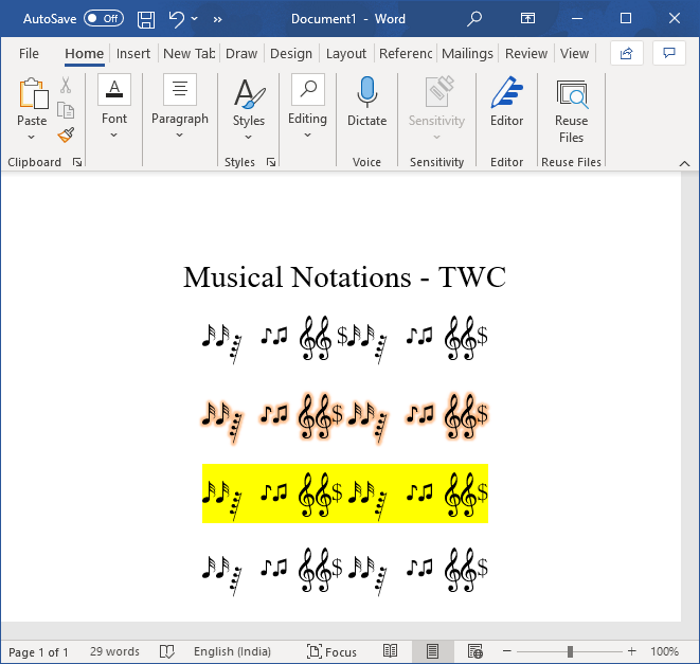Viewport: 700px width, 664px height.
Task: Switch to the Home tab
Action: [x=84, y=54]
